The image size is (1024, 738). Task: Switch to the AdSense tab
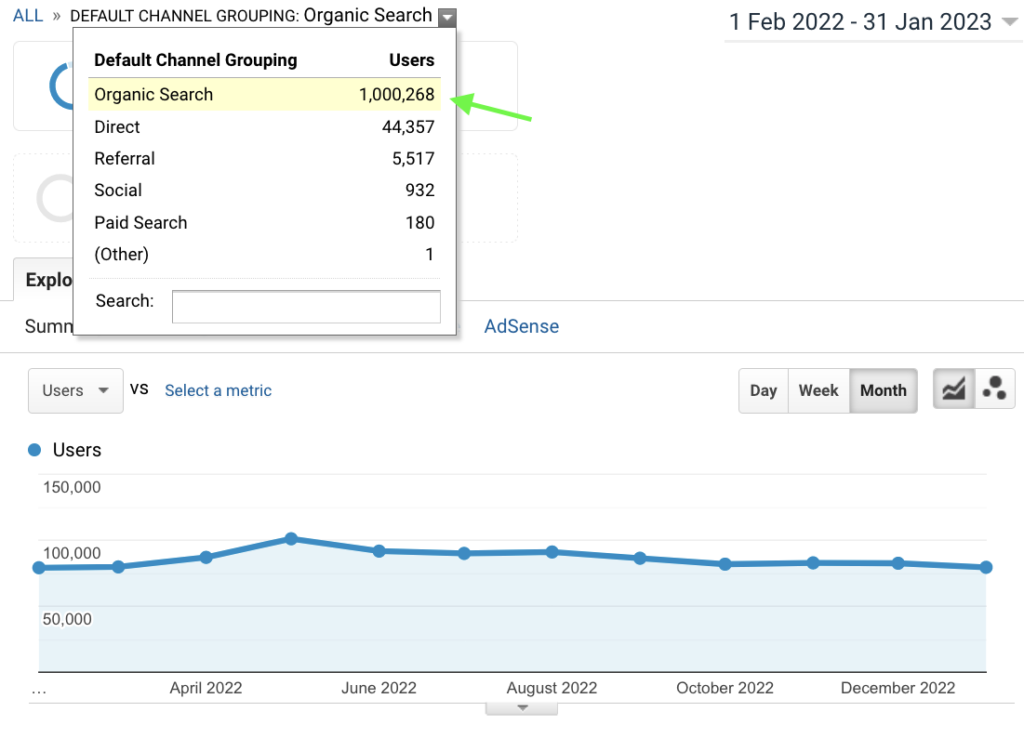521,326
